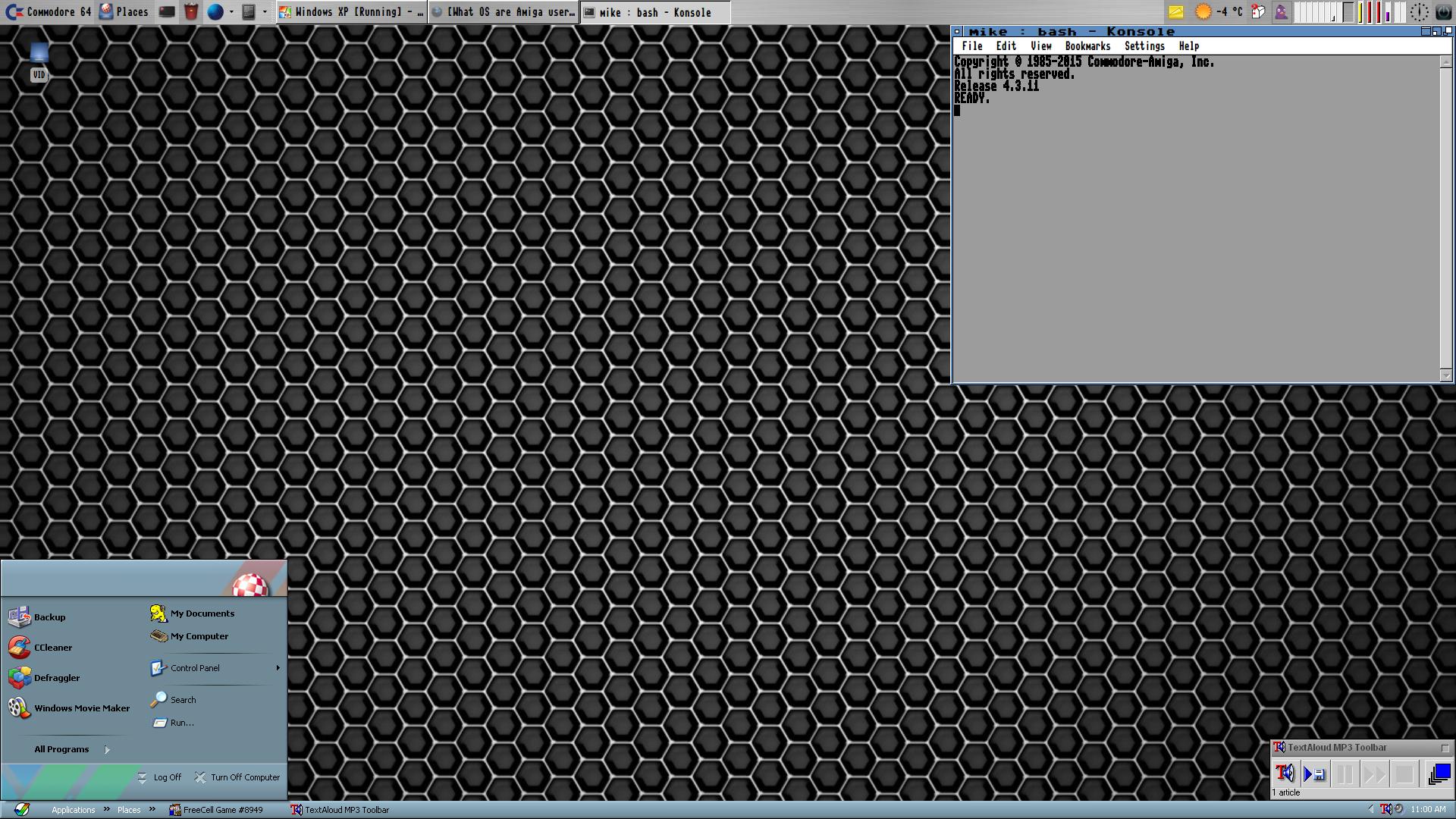Screen dimensions: 1456x819
Task: Click TextAloud stacked blue windows icon
Action: (1439, 773)
